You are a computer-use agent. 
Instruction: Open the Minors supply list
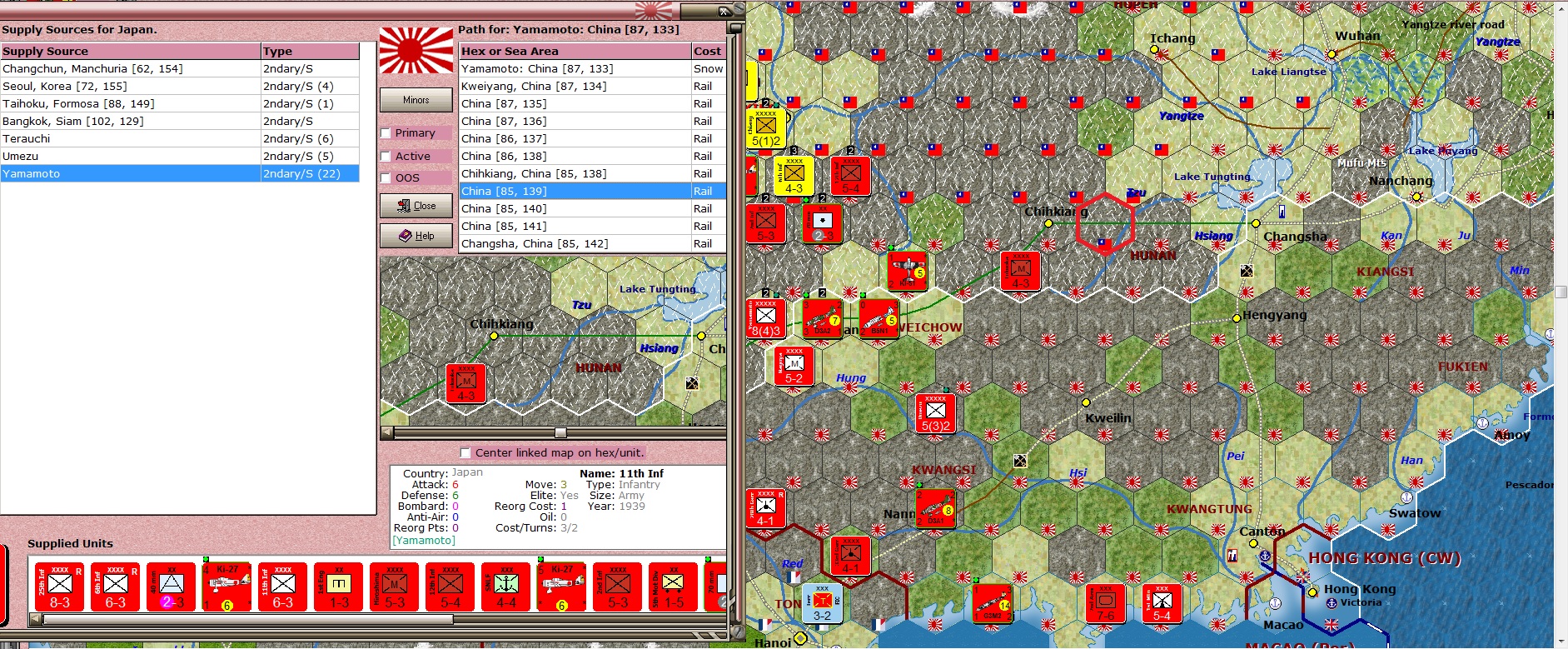pos(416,100)
